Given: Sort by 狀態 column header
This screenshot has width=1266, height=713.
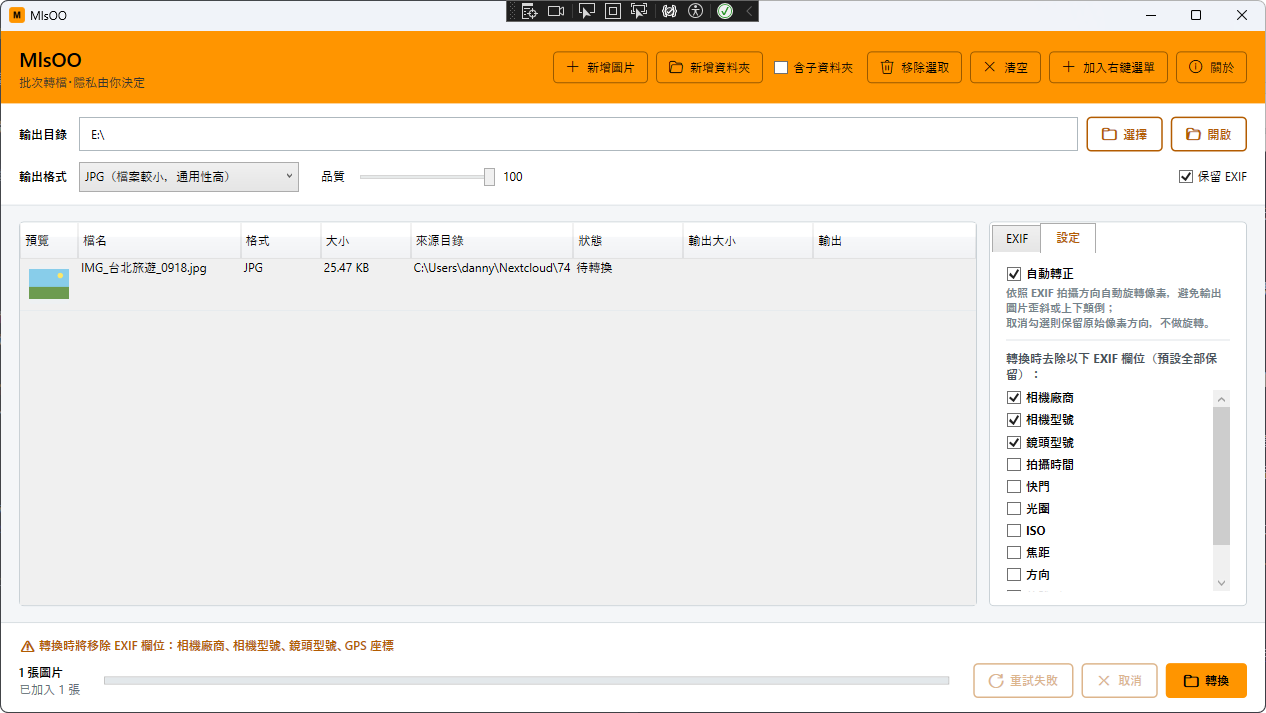Looking at the screenshot, I should click(628, 241).
